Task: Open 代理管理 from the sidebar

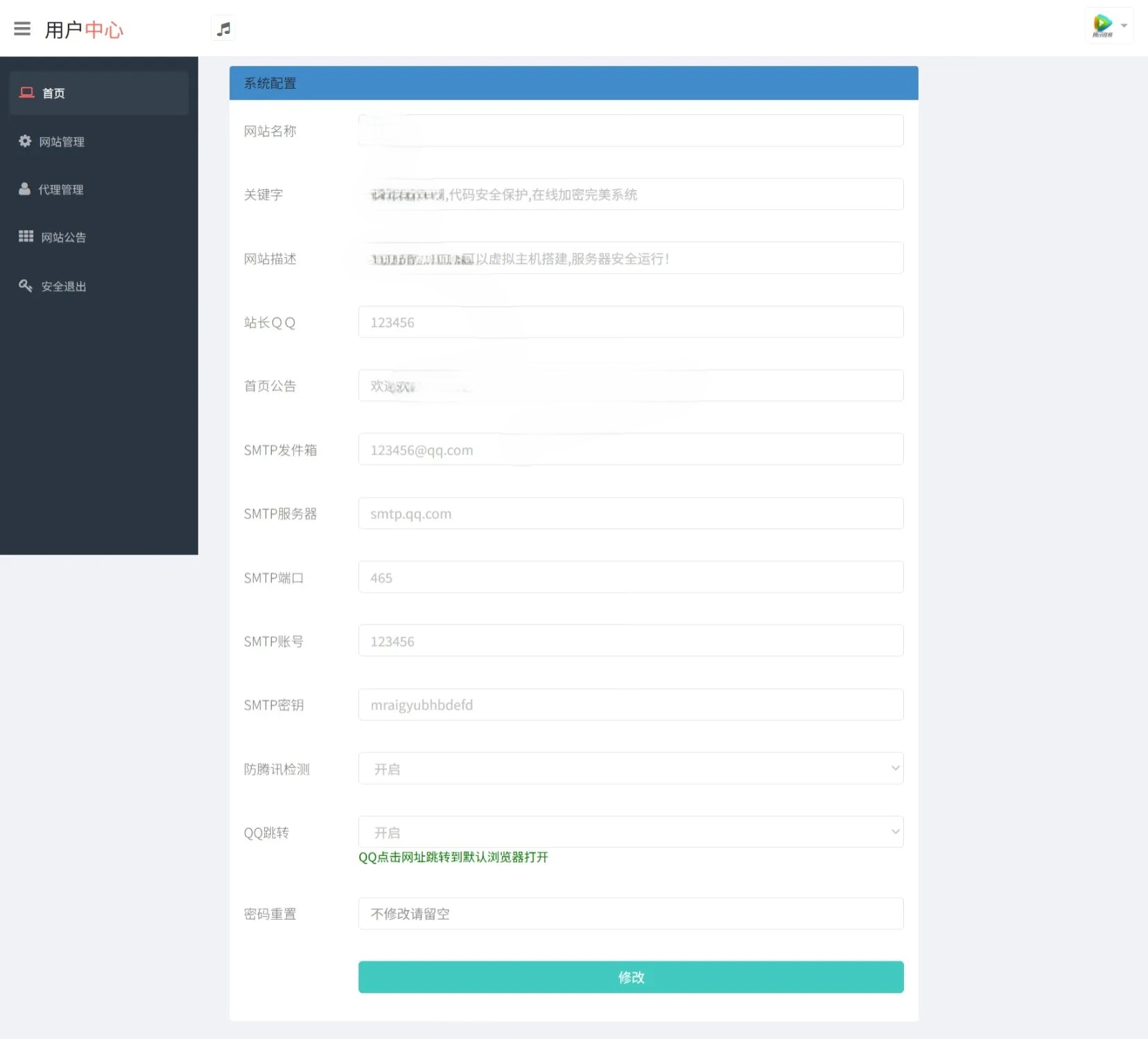Action: [x=62, y=189]
